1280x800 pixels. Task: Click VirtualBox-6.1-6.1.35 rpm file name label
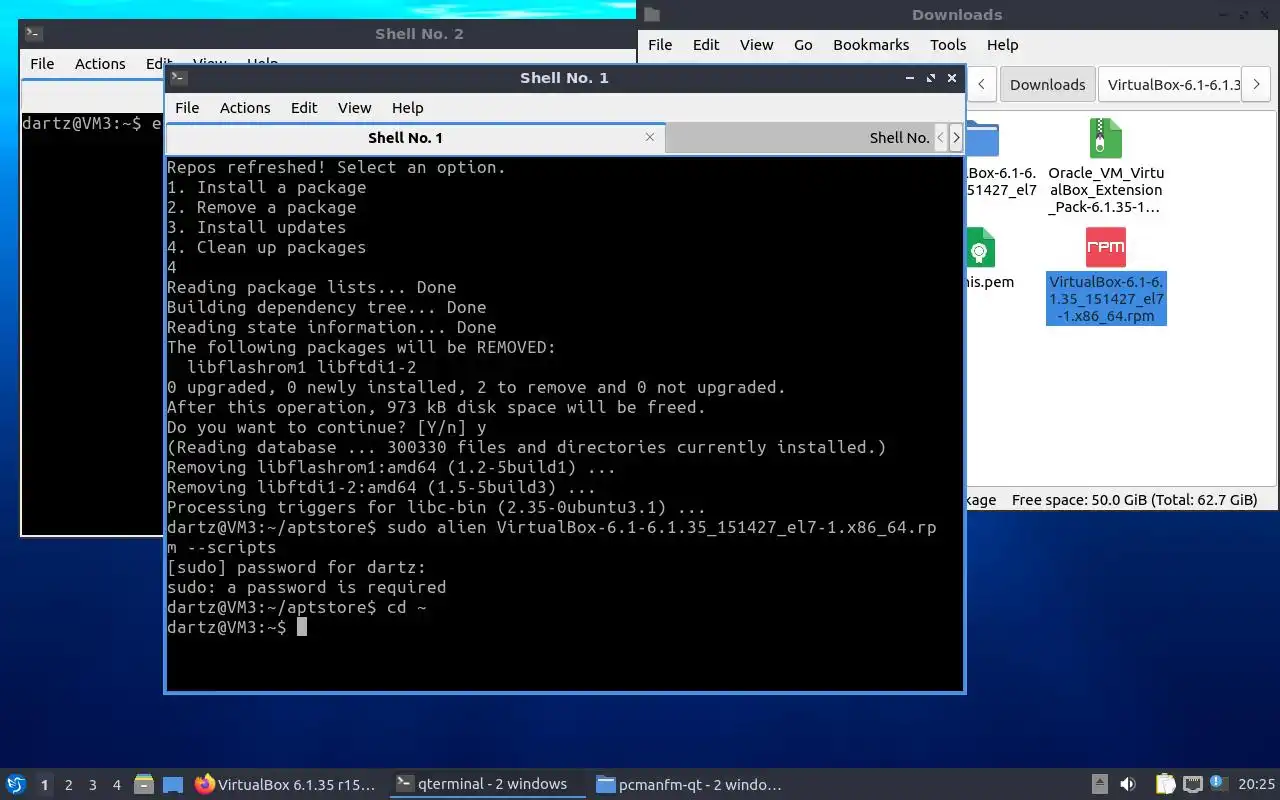pyautogui.click(x=1106, y=299)
